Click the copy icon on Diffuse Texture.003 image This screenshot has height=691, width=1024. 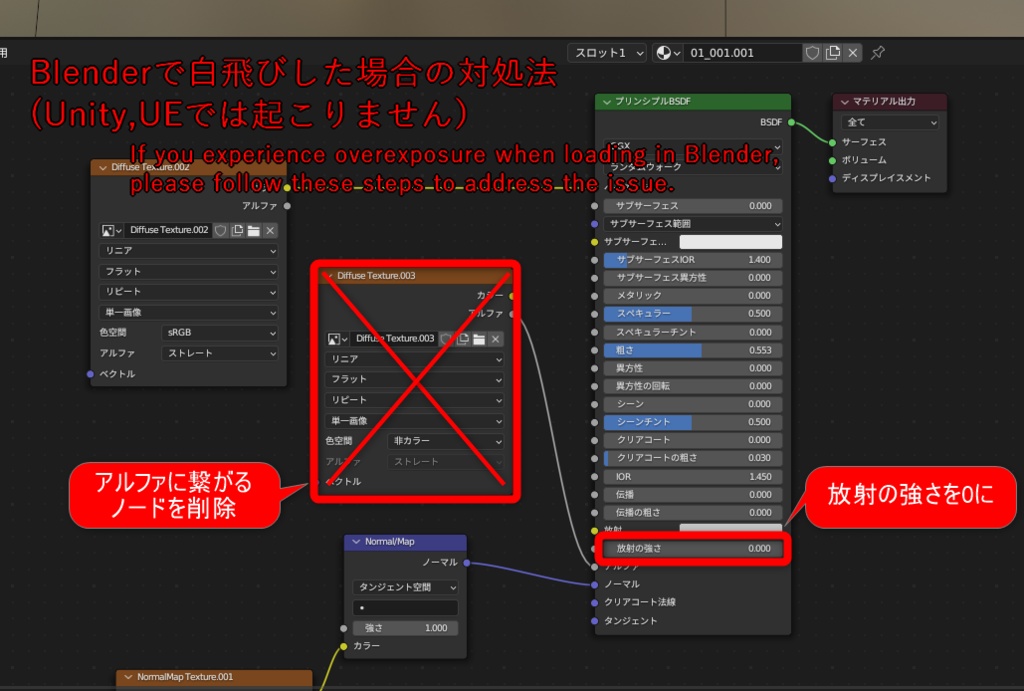[x=463, y=339]
